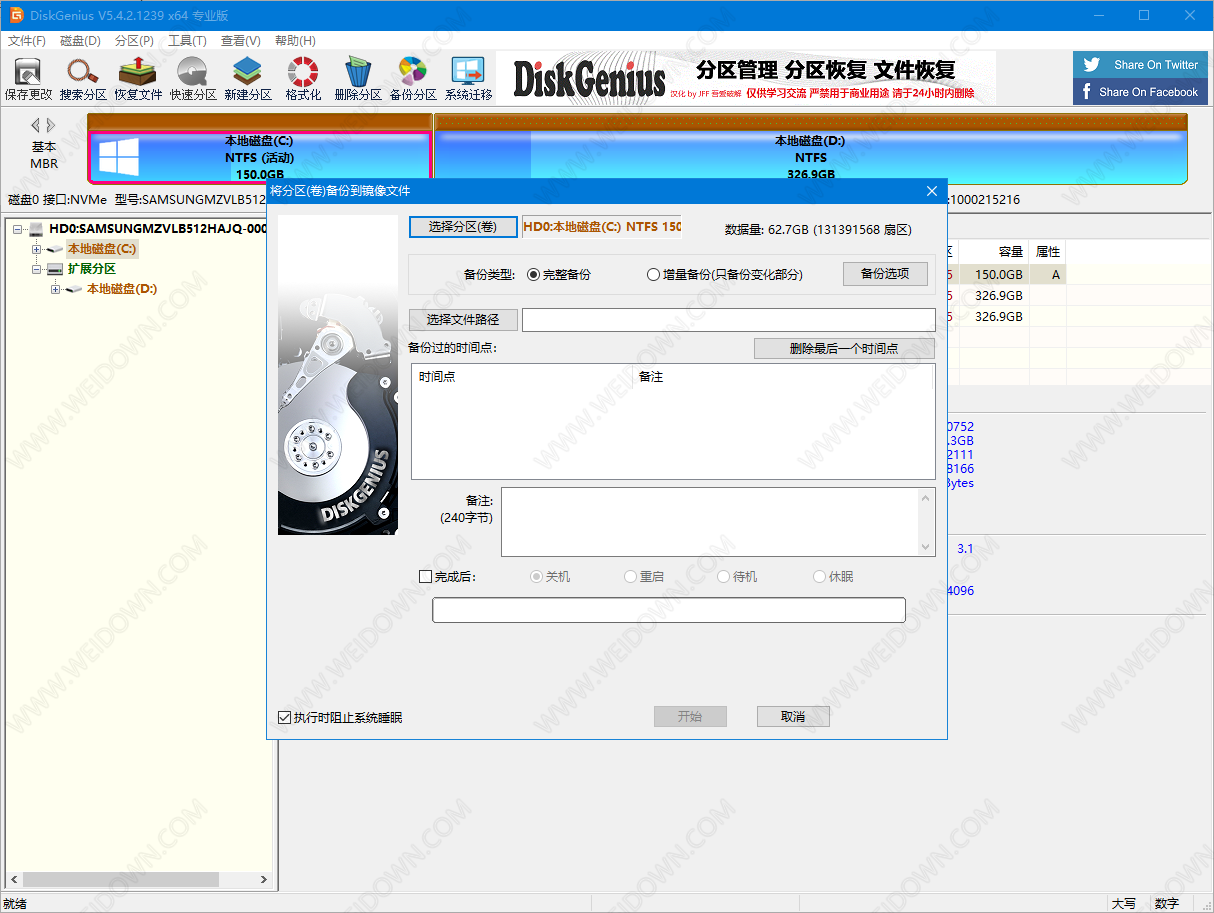
Task: Click the tree panel horizontal scrollbar thumb
Action: pos(121,880)
